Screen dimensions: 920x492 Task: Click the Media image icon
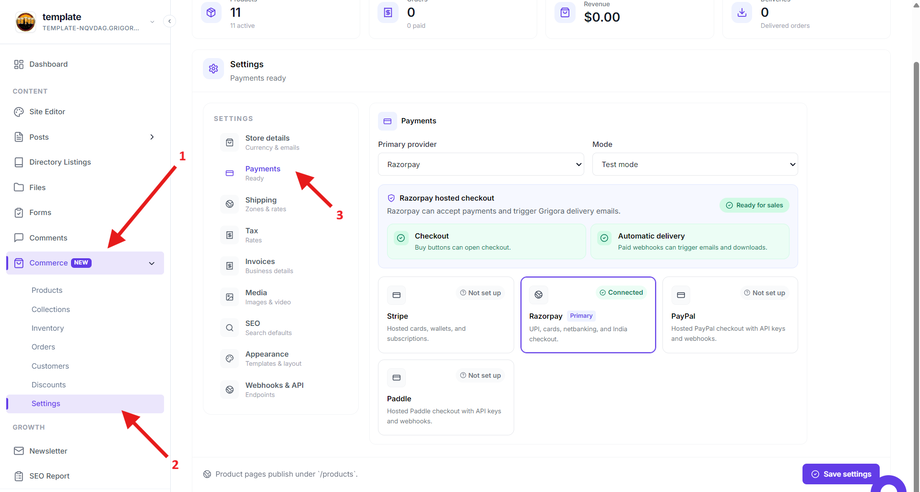coord(229,297)
